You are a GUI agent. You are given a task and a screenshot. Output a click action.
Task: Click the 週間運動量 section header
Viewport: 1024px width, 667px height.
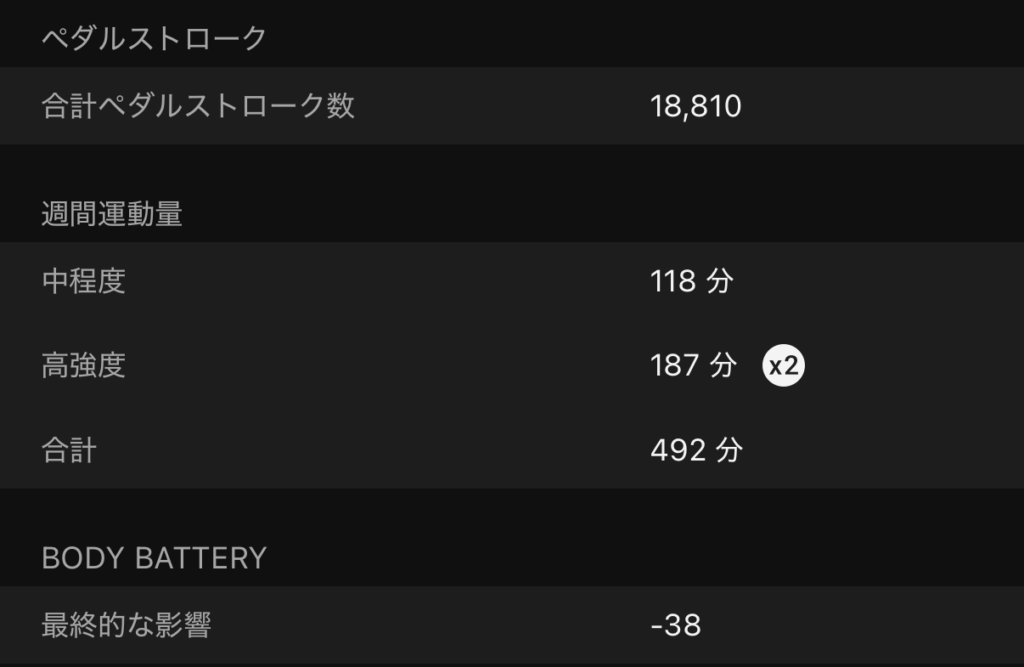112,214
